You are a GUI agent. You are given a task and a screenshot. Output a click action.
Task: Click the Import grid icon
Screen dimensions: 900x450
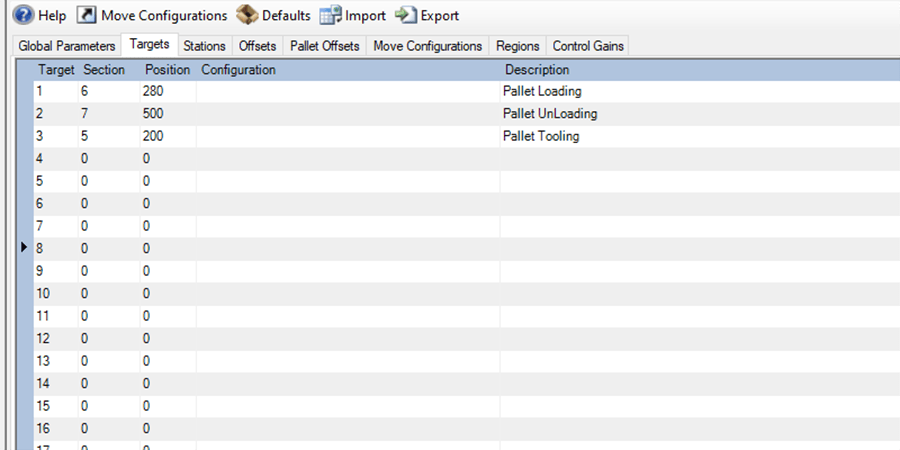click(331, 15)
